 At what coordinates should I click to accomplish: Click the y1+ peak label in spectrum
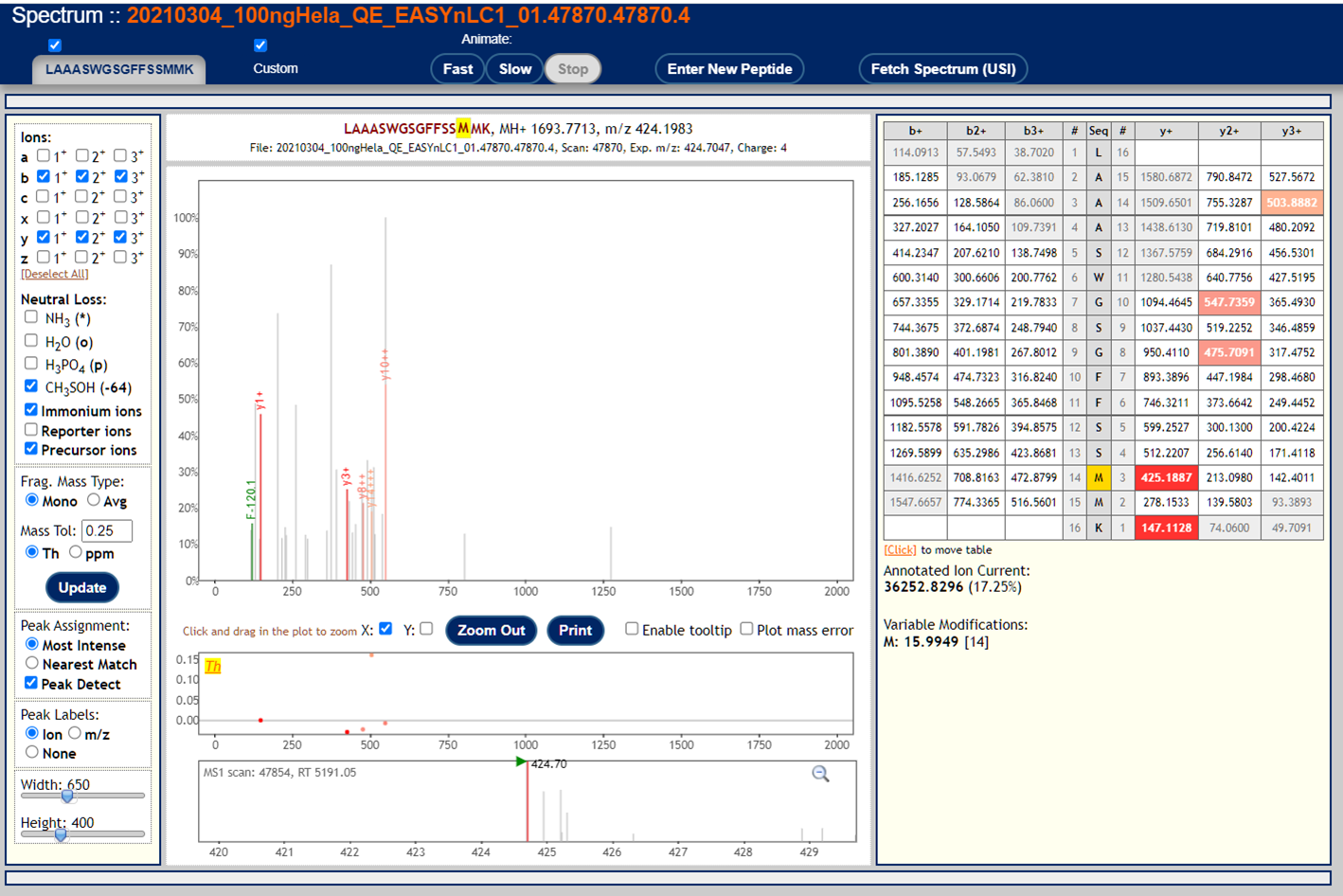coord(260,401)
